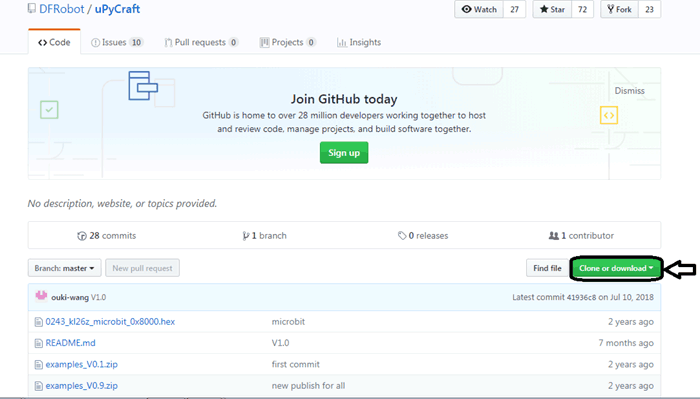Screen dimensions: 700x399
Task: Open the V1.0 latest commit message
Action: pos(99,297)
